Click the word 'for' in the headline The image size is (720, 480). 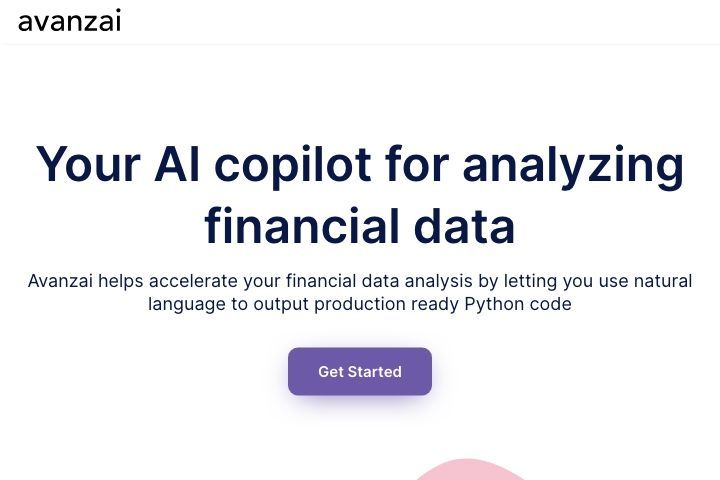click(x=416, y=164)
